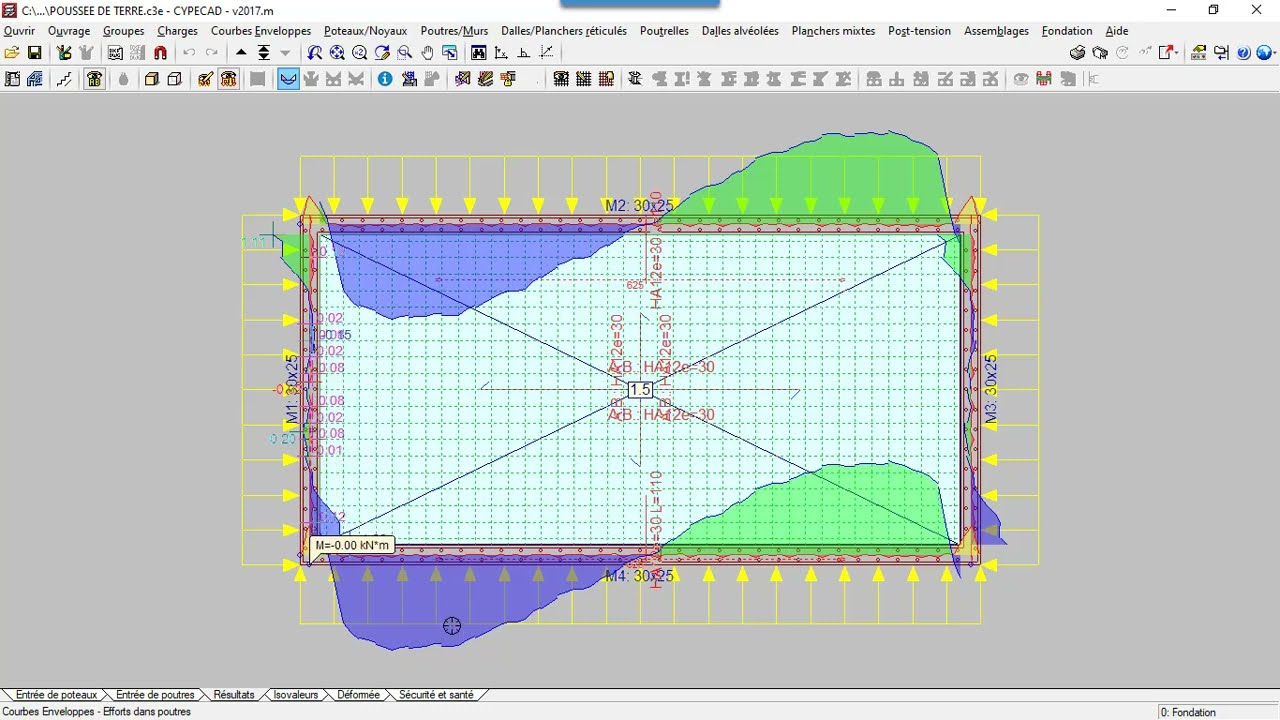Open the Courbes Enveloppes menu
The image size is (1280, 720).
pos(261,31)
